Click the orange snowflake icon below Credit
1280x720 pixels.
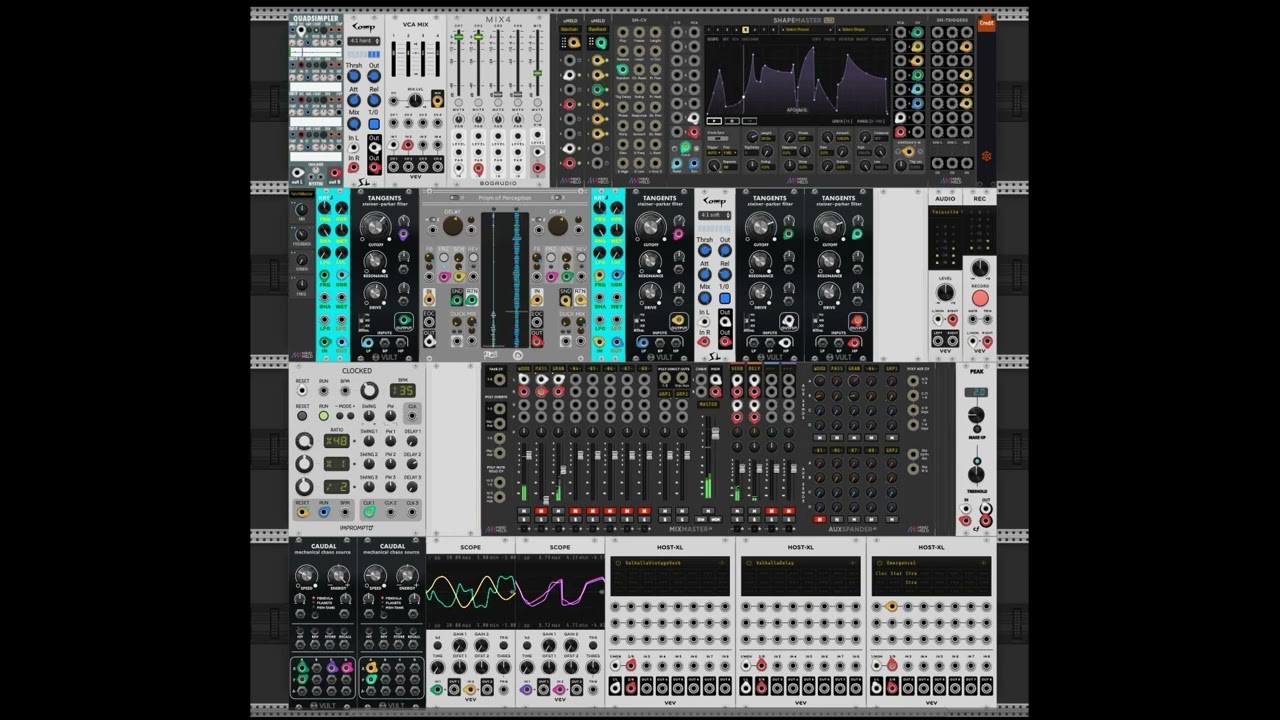coord(986,156)
